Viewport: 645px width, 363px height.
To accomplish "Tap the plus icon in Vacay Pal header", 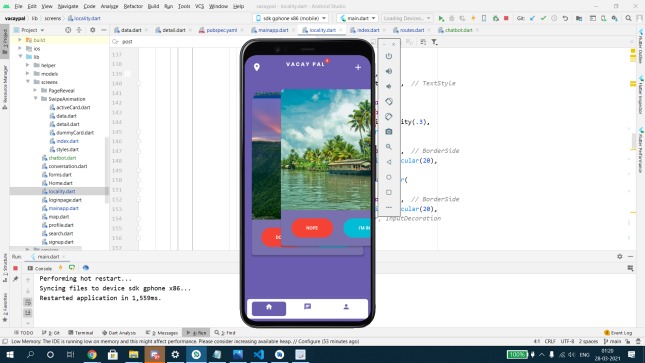I will [x=358, y=67].
